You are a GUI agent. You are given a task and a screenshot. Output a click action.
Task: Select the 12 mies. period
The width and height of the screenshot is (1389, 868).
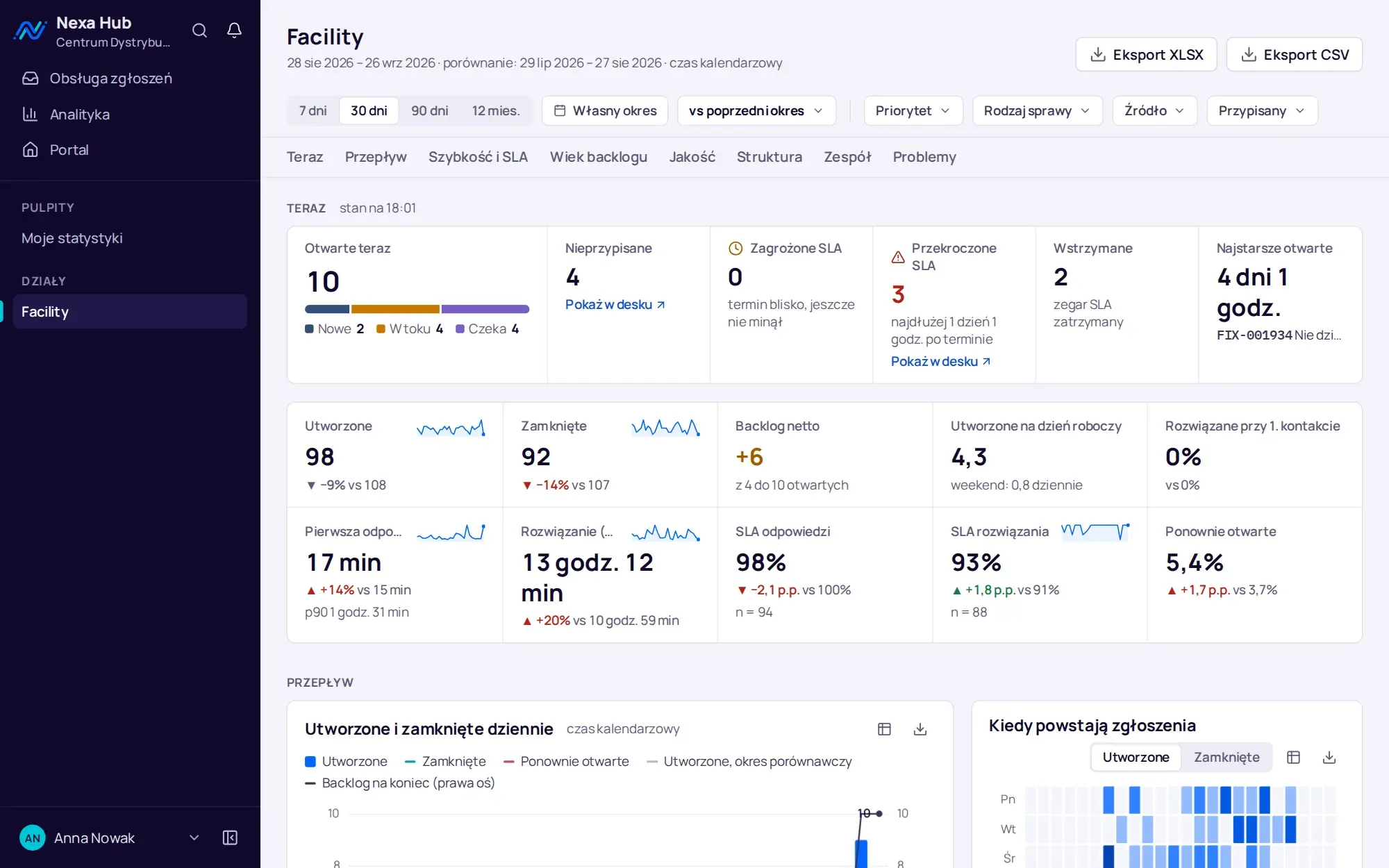[496, 110]
